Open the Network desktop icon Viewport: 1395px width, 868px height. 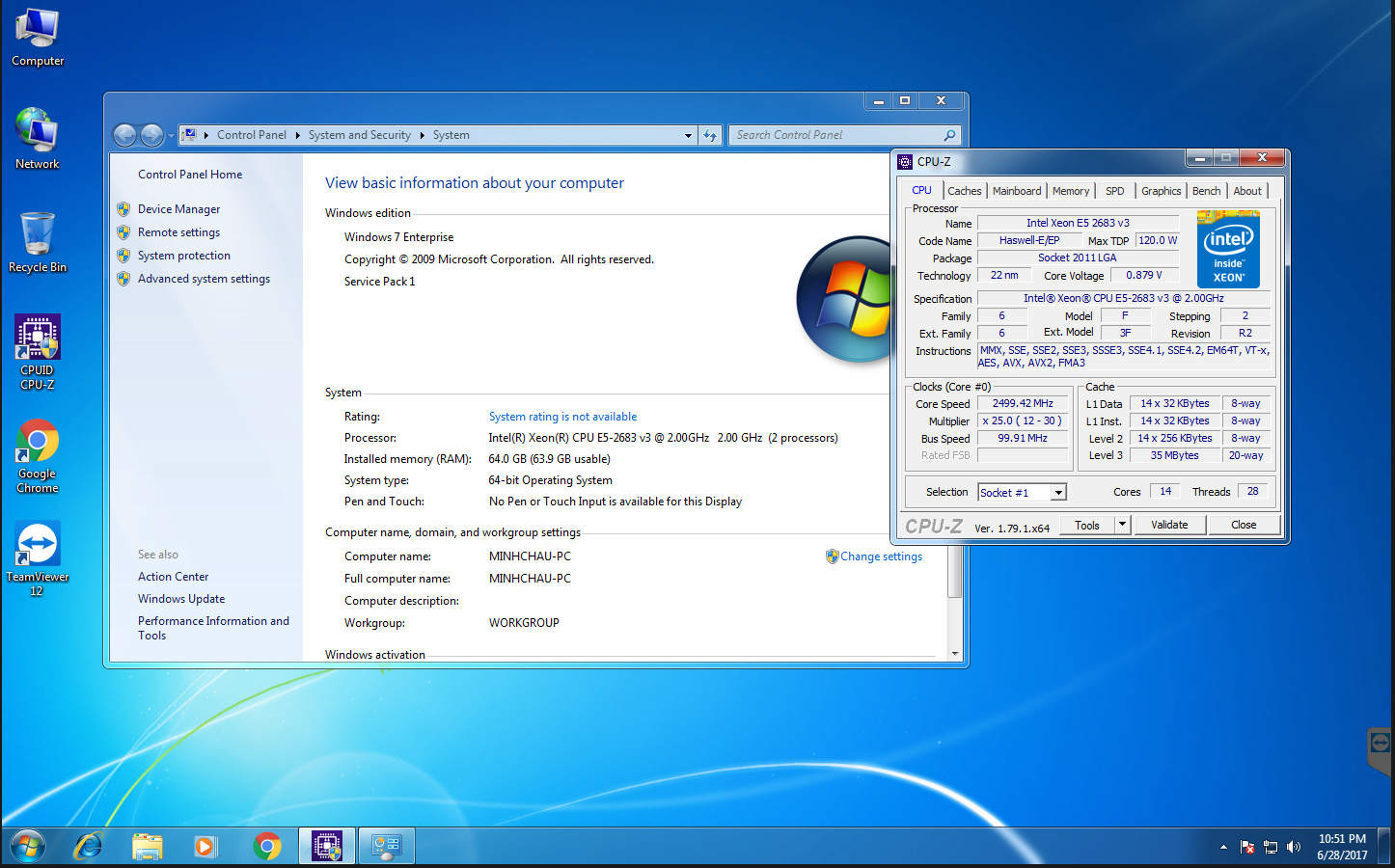(x=38, y=139)
